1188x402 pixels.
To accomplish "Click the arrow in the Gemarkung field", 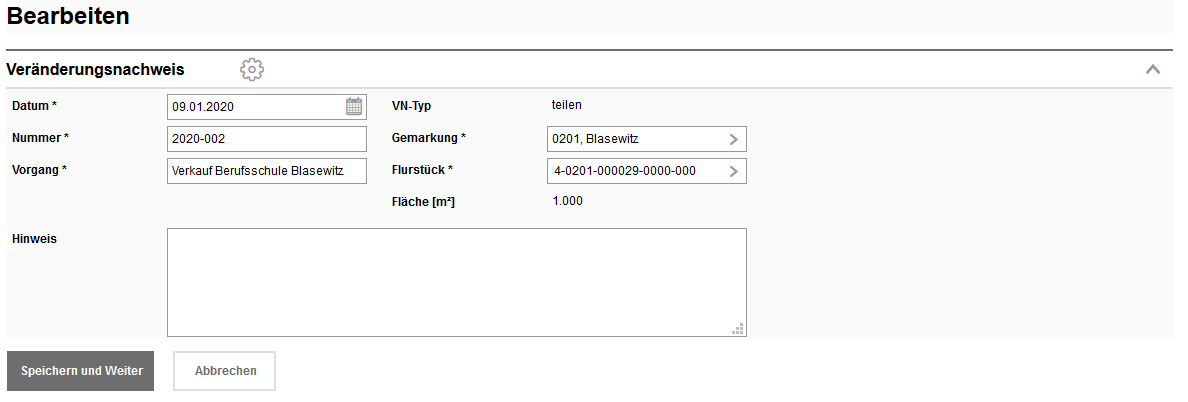I will click(733, 139).
